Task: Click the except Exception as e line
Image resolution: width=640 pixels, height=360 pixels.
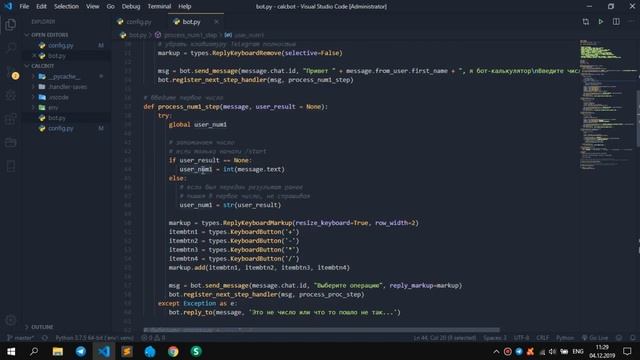Action: click(197, 303)
